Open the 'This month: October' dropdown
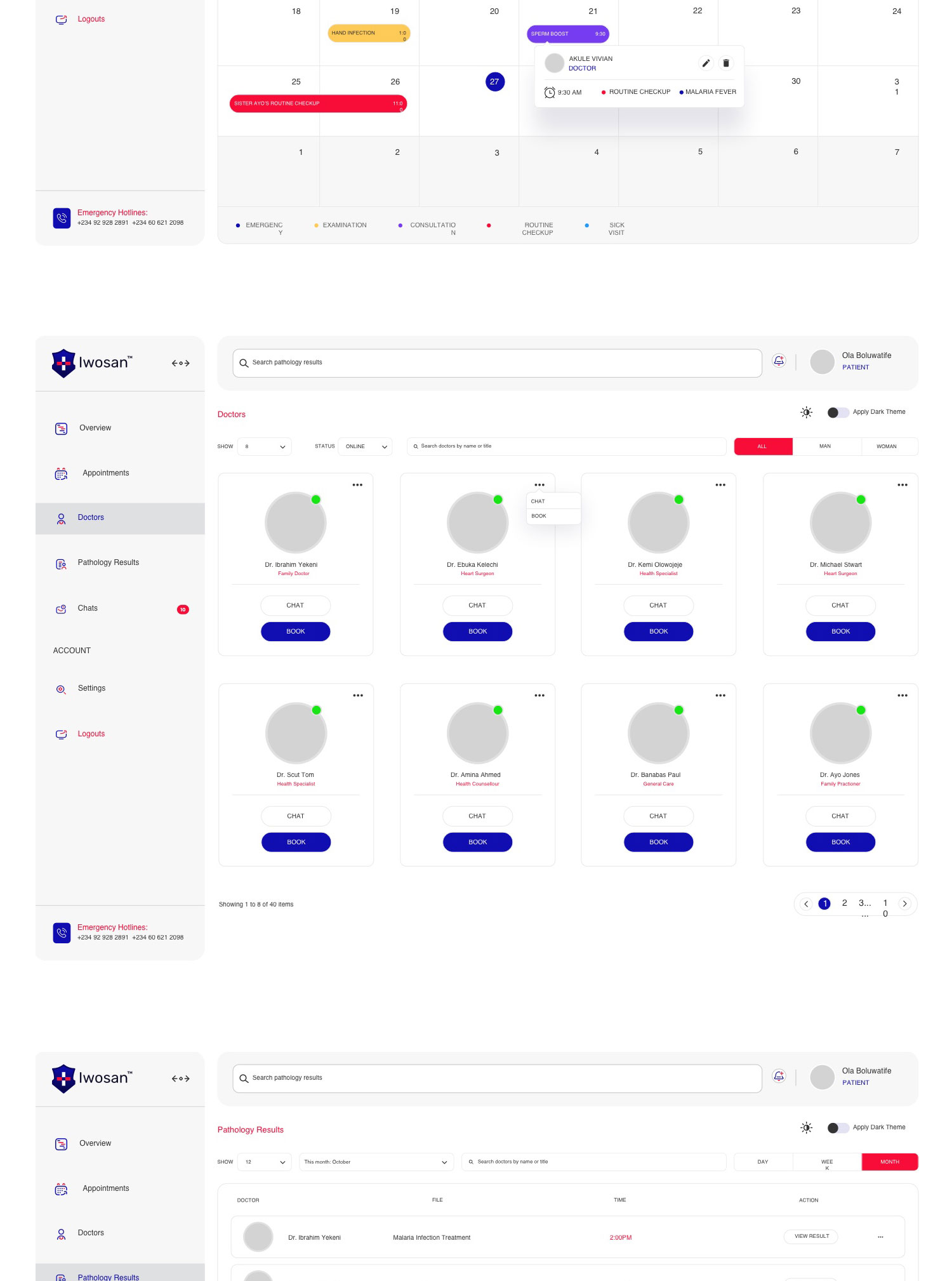This screenshot has height=1281, width=952. (x=376, y=1162)
